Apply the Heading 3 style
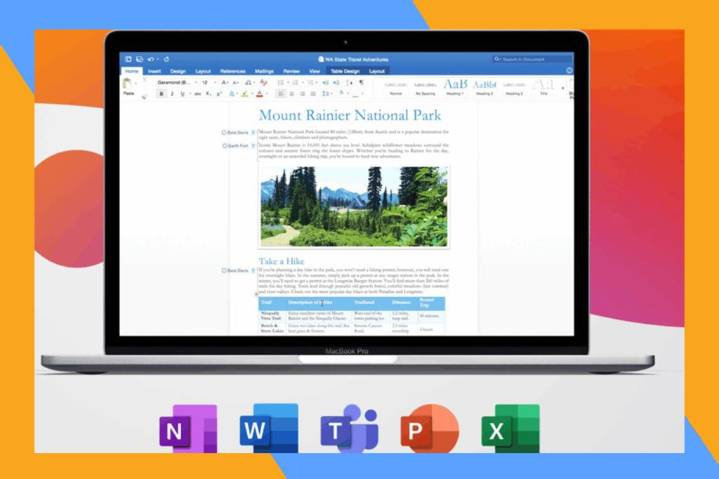The width and height of the screenshot is (719, 479). coord(514,88)
